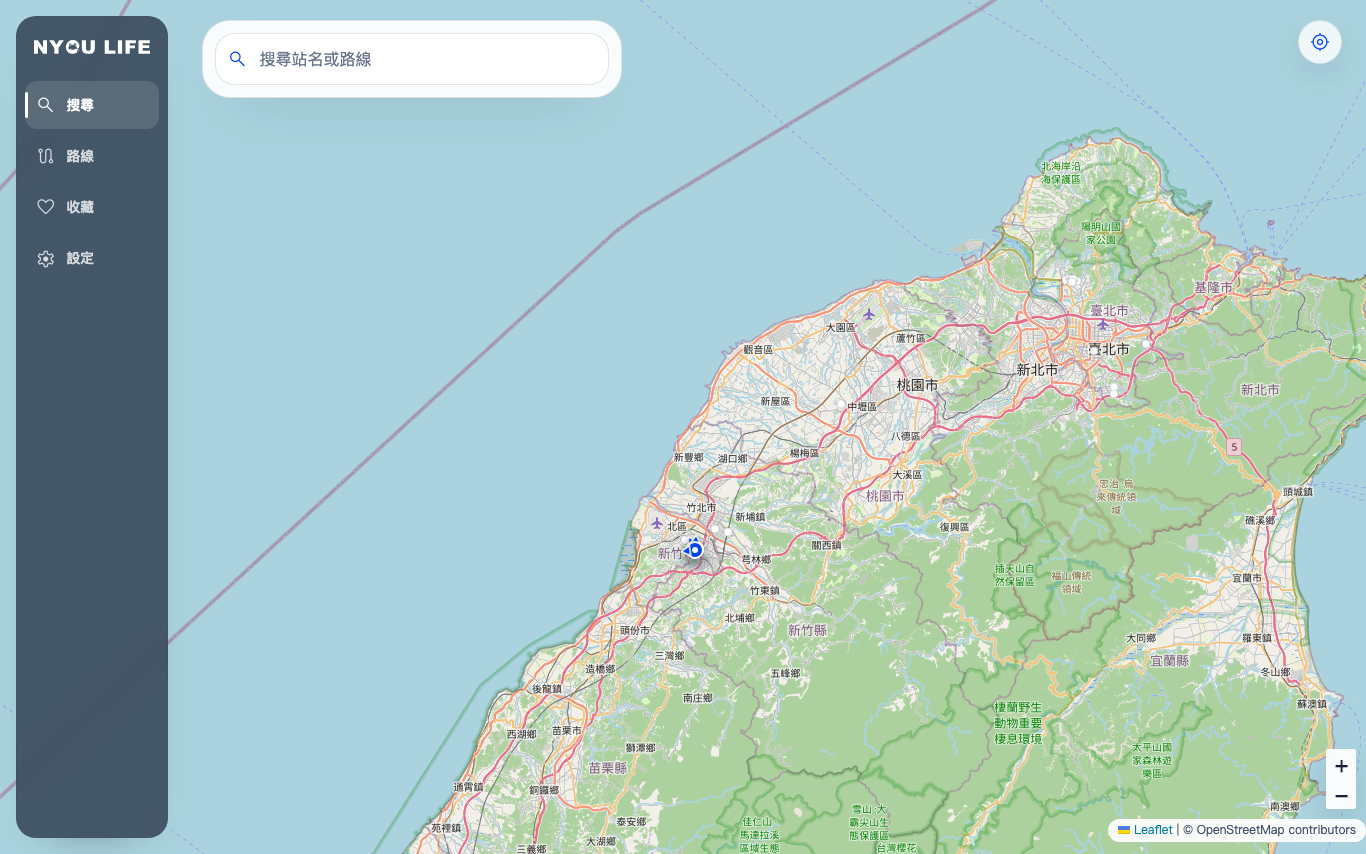Locate my position with the crosshair button

tap(1320, 42)
